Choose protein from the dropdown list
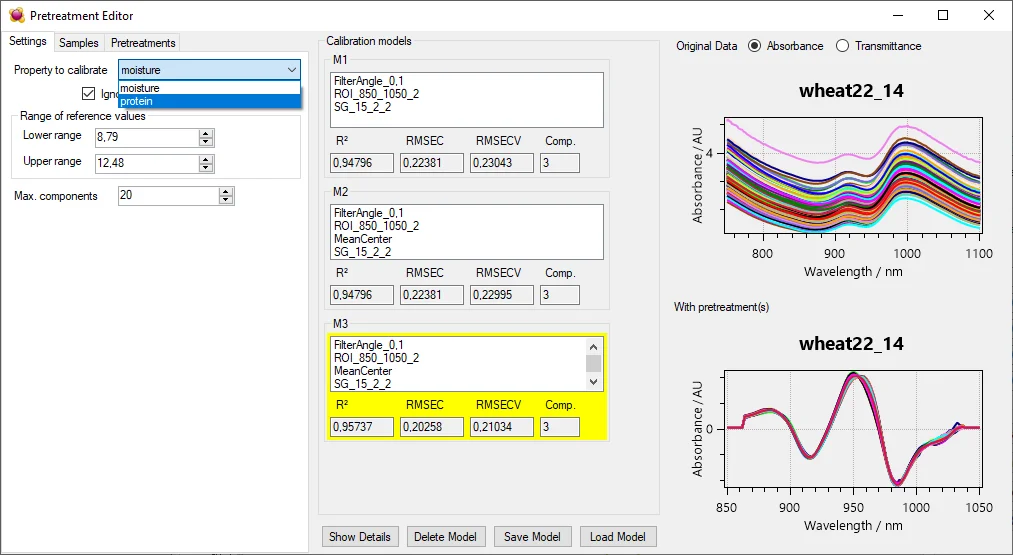The width and height of the screenshot is (1013, 555). [x=136, y=101]
